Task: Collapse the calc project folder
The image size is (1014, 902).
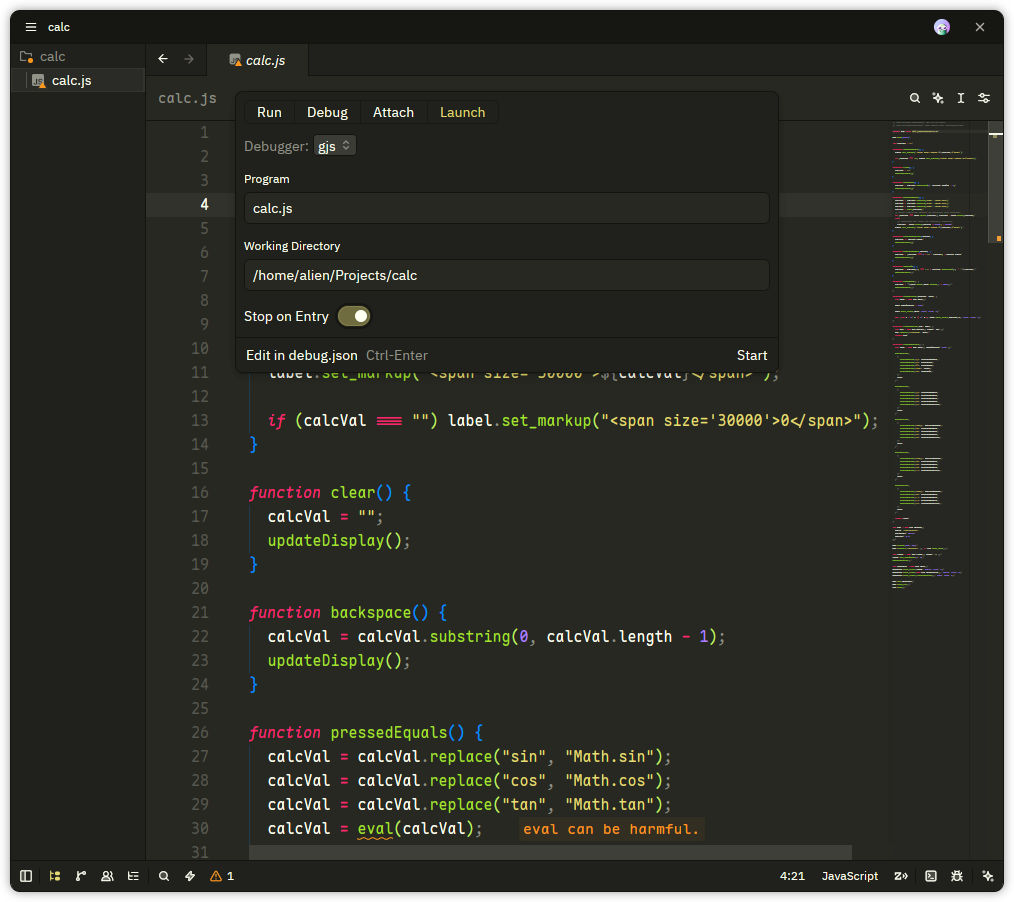Action: tap(78, 57)
